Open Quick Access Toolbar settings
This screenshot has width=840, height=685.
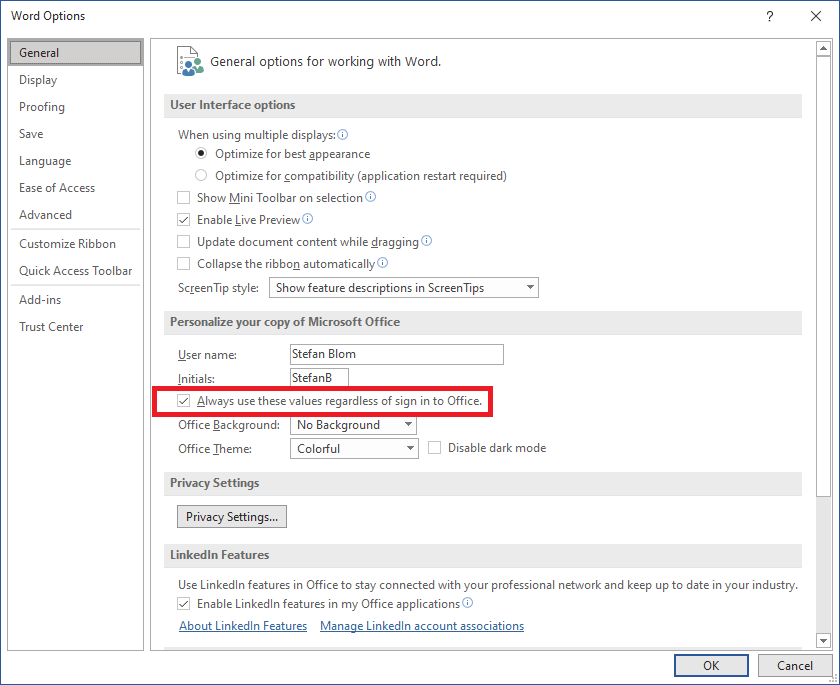coord(76,270)
